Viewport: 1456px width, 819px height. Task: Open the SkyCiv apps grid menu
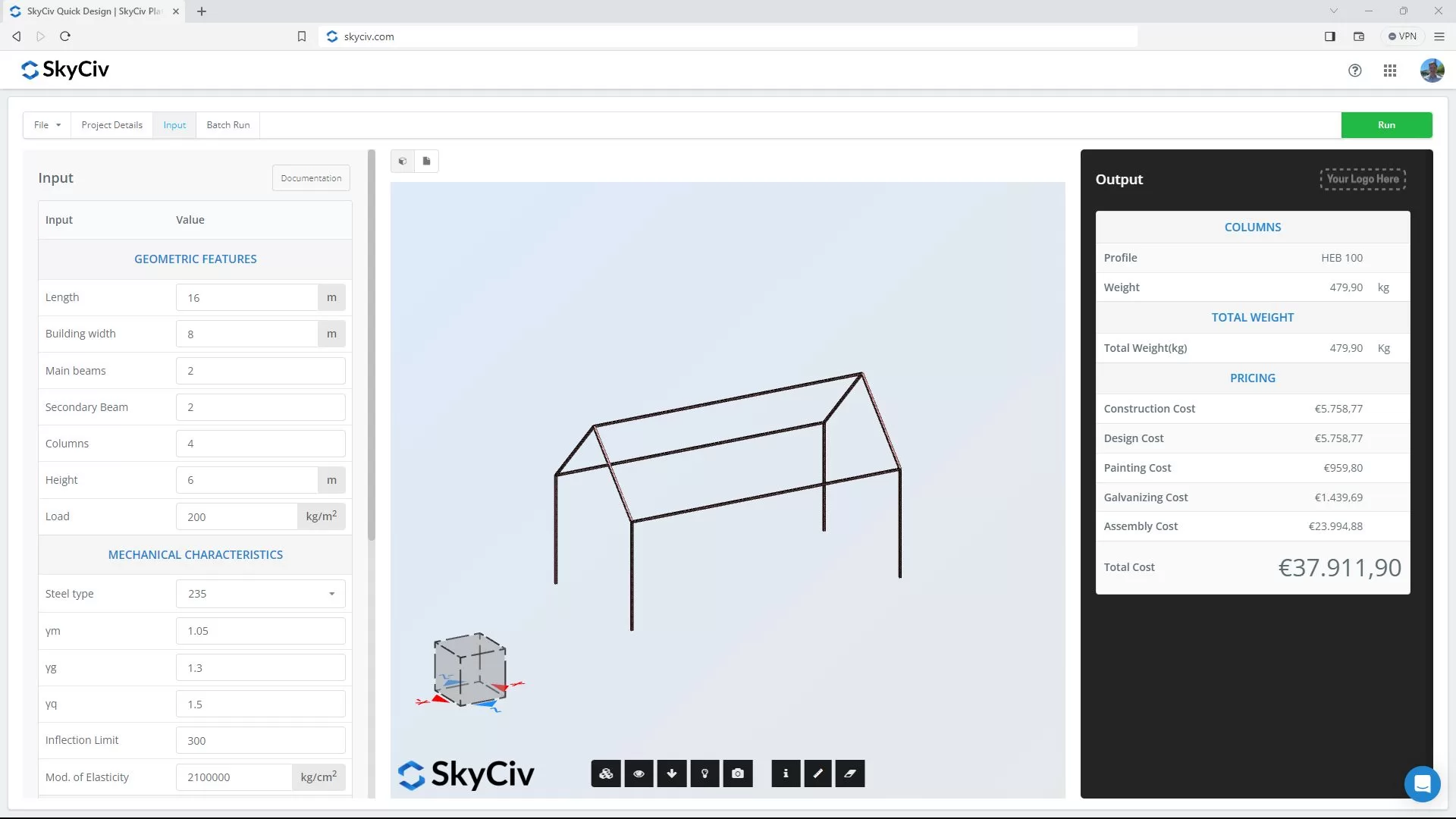pyautogui.click(x=1390, y=71)
